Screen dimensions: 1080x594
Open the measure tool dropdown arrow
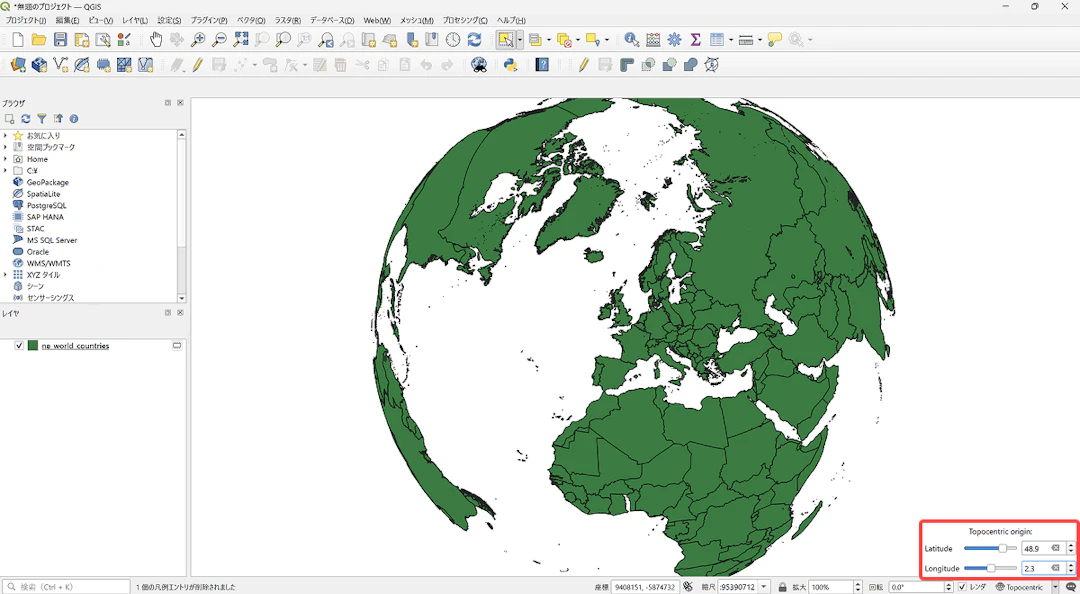(760, 40)
